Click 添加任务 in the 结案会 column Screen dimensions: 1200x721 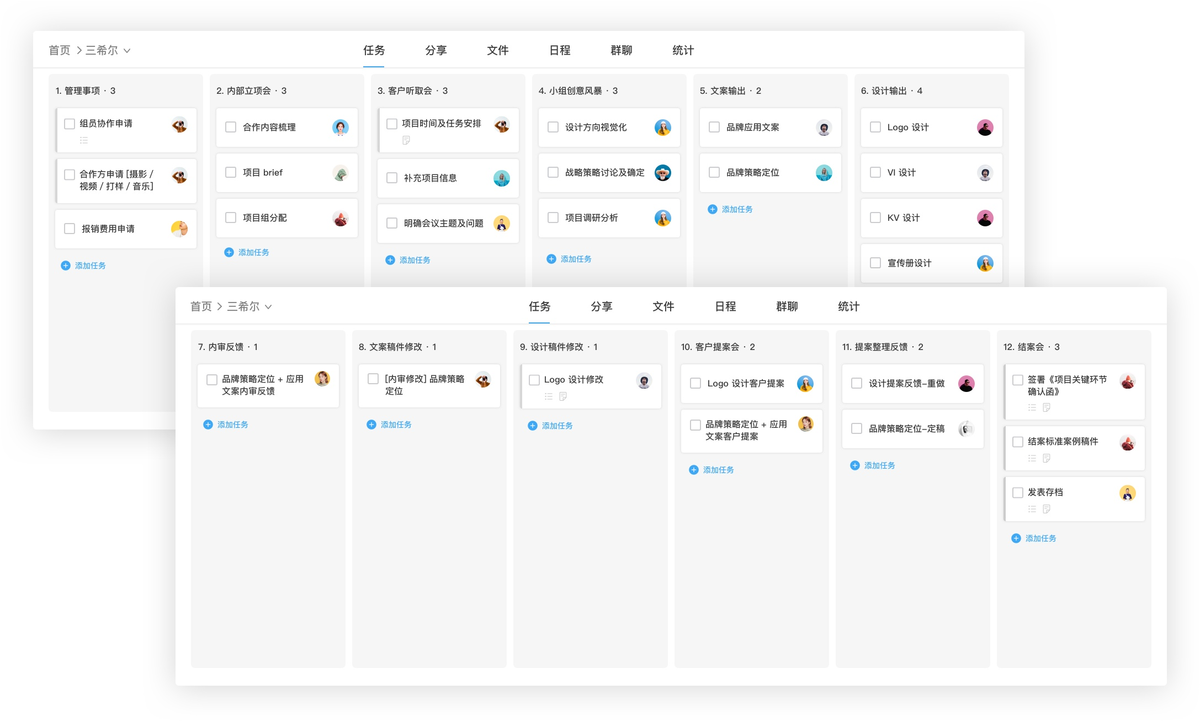(1040, 538)
